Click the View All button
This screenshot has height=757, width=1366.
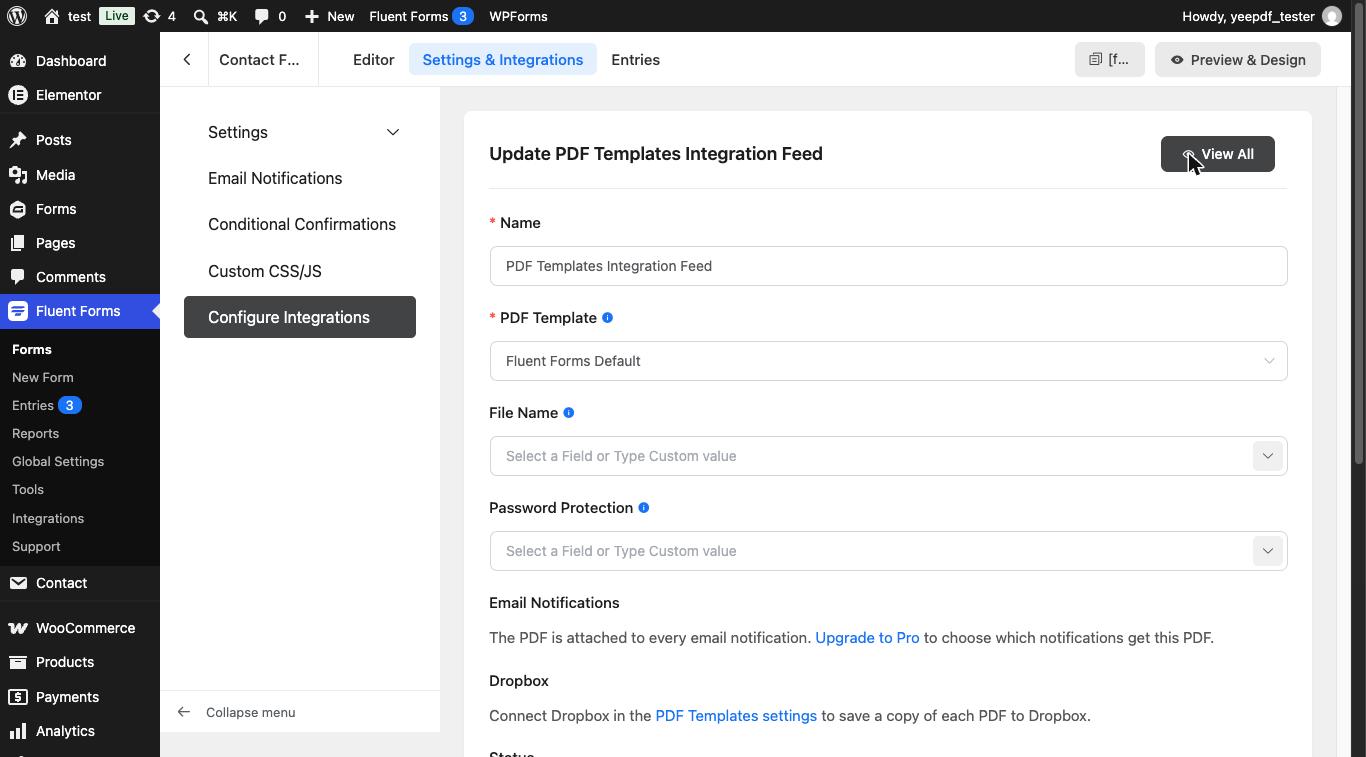1217,154
